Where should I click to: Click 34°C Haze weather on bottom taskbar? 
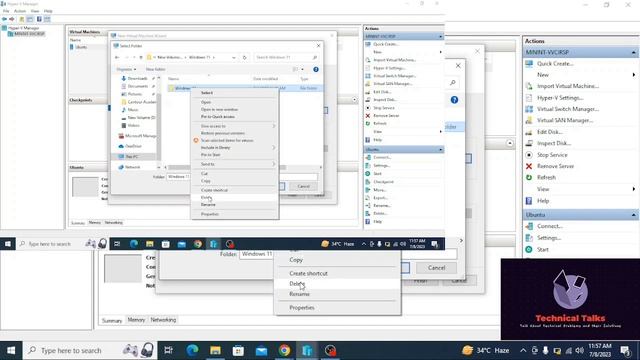486,350
